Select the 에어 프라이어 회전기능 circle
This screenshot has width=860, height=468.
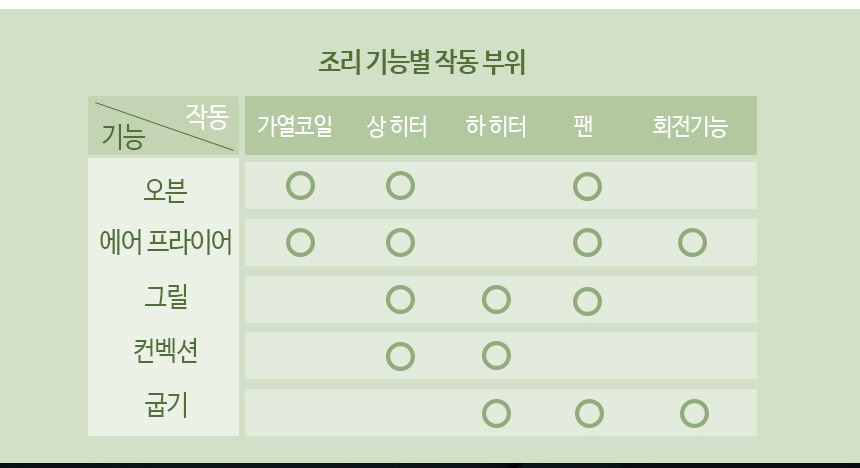692,242
